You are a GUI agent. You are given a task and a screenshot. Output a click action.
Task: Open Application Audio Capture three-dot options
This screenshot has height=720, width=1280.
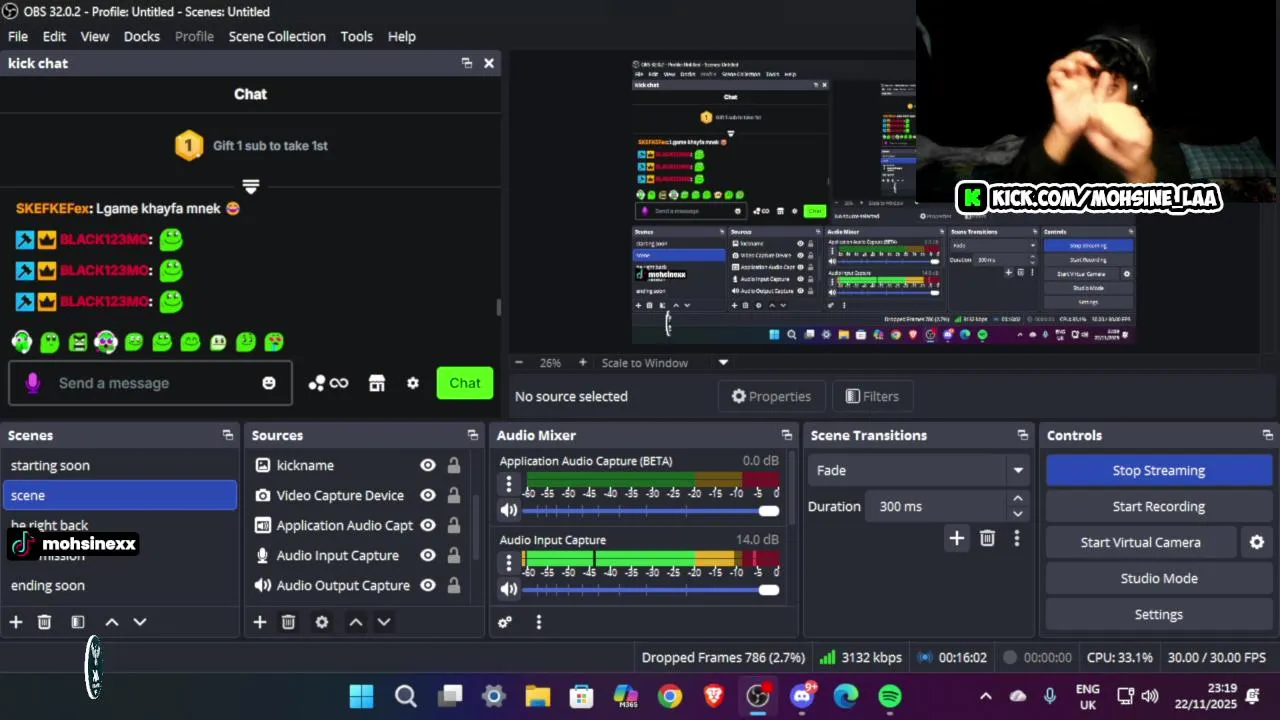point(509,485)
